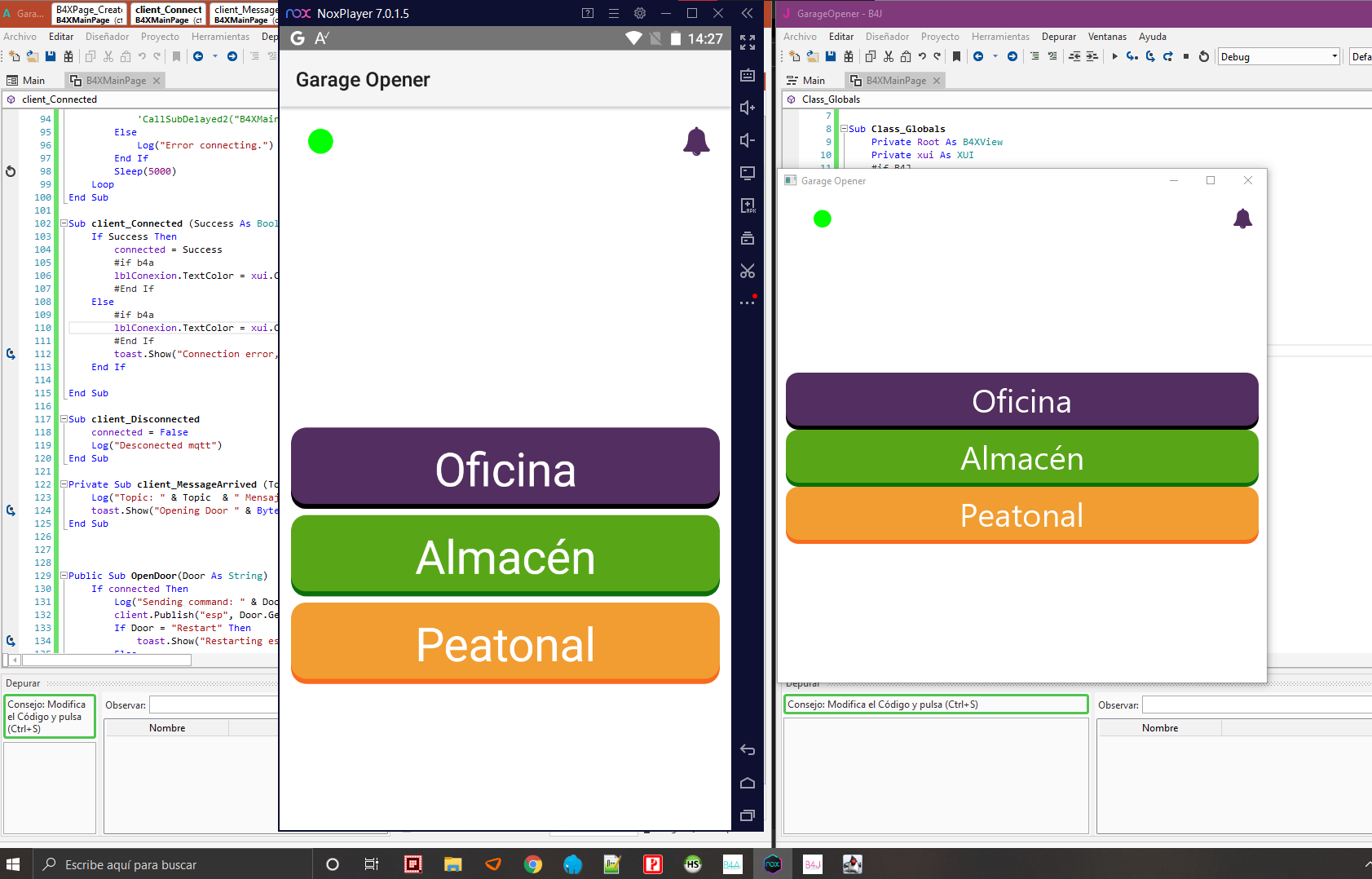Tap the Peatonal button in emulator
1372x879 pixels.
[505, 643]
